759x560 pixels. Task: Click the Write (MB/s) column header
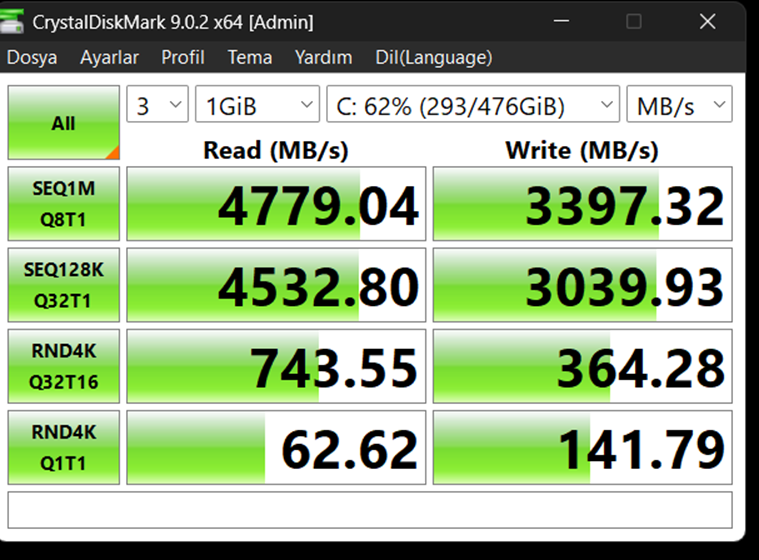582,151
